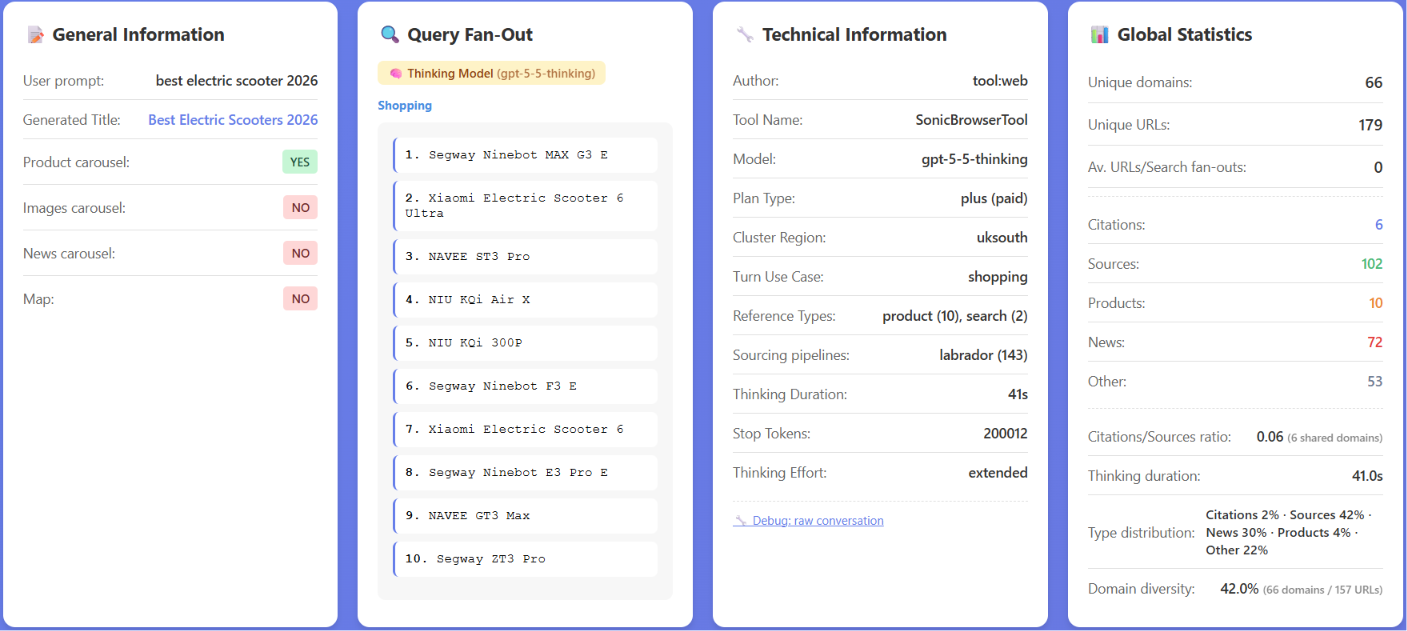Click Model value gpt-5-5-thinking in Technical Information
The width and height of the screenshot is (1407, 631).
pos(974,159)
